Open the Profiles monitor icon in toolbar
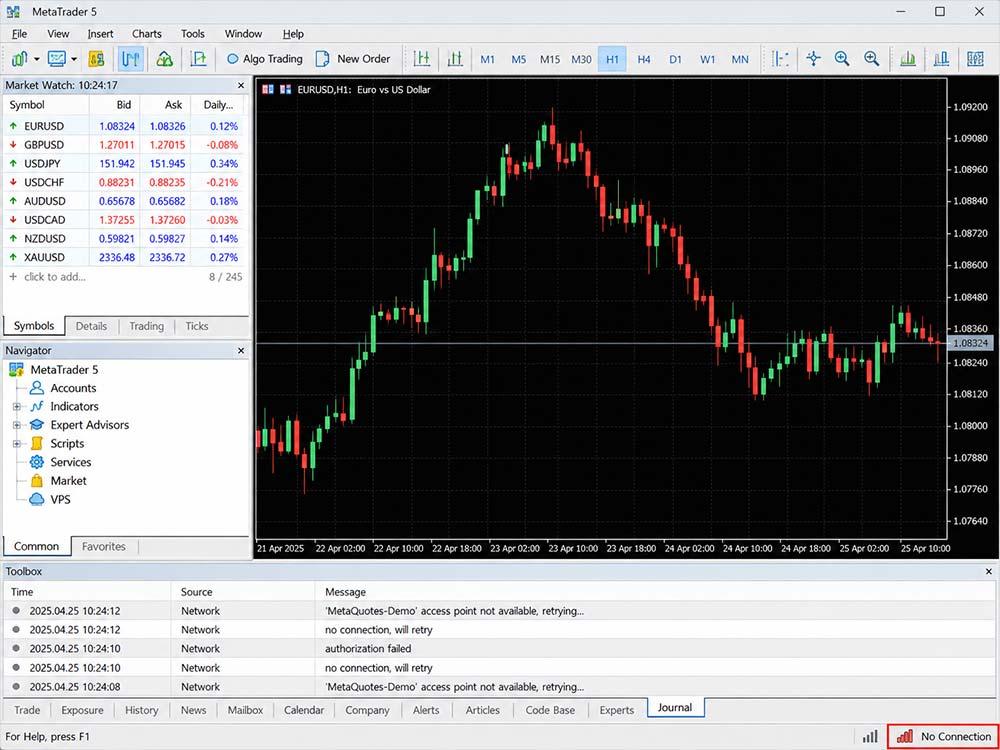This screenshot has width=1000, height=750. coord(57,59)
